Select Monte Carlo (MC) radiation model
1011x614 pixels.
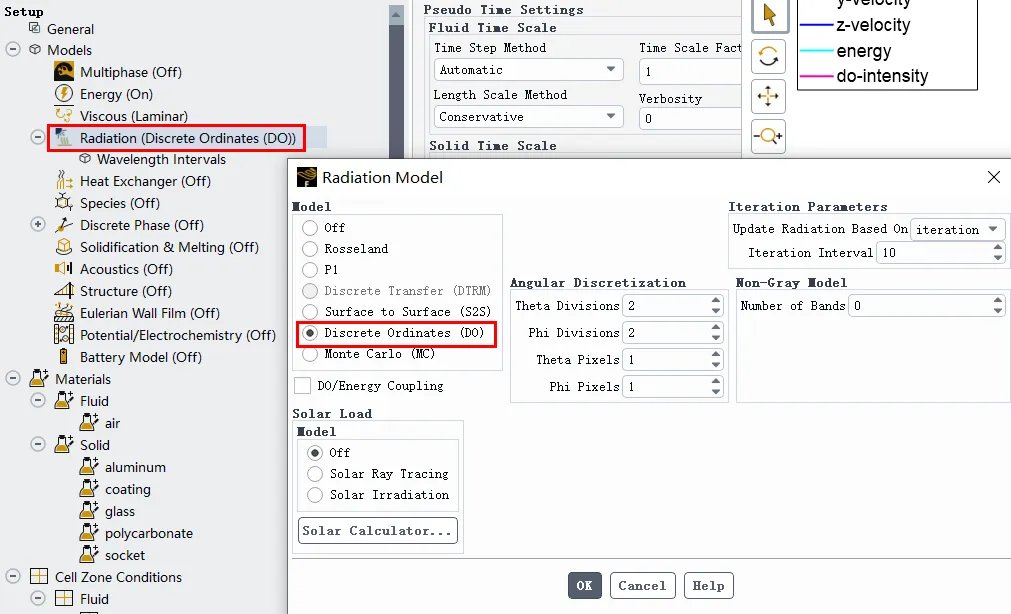(x=310, y=354)
